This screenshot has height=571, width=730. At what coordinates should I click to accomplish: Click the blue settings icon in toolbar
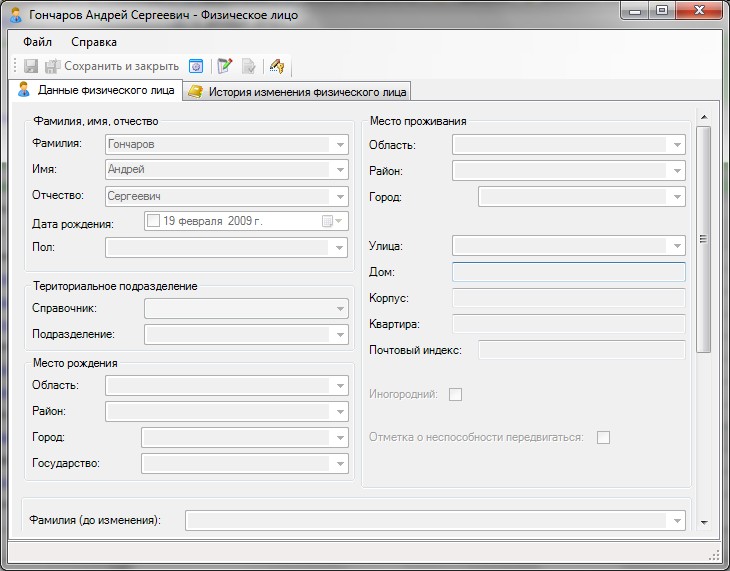197,66
